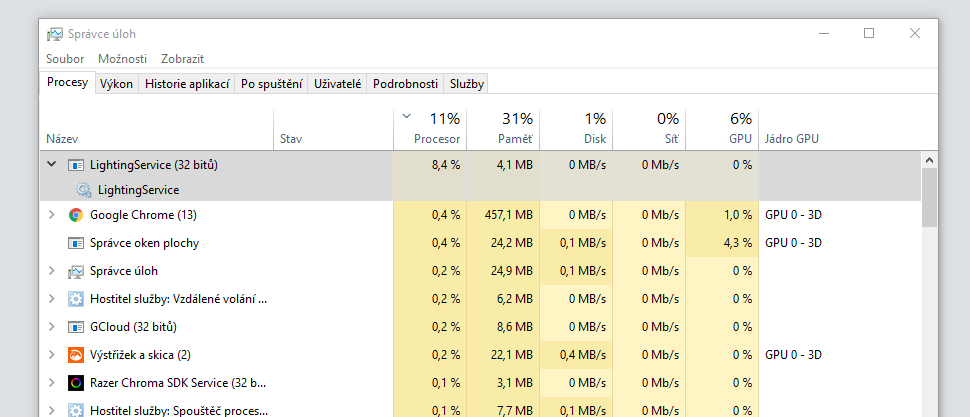The image size is (970, 417).
Task: Click the LightingService child gear icon
Action: (84, 189)
